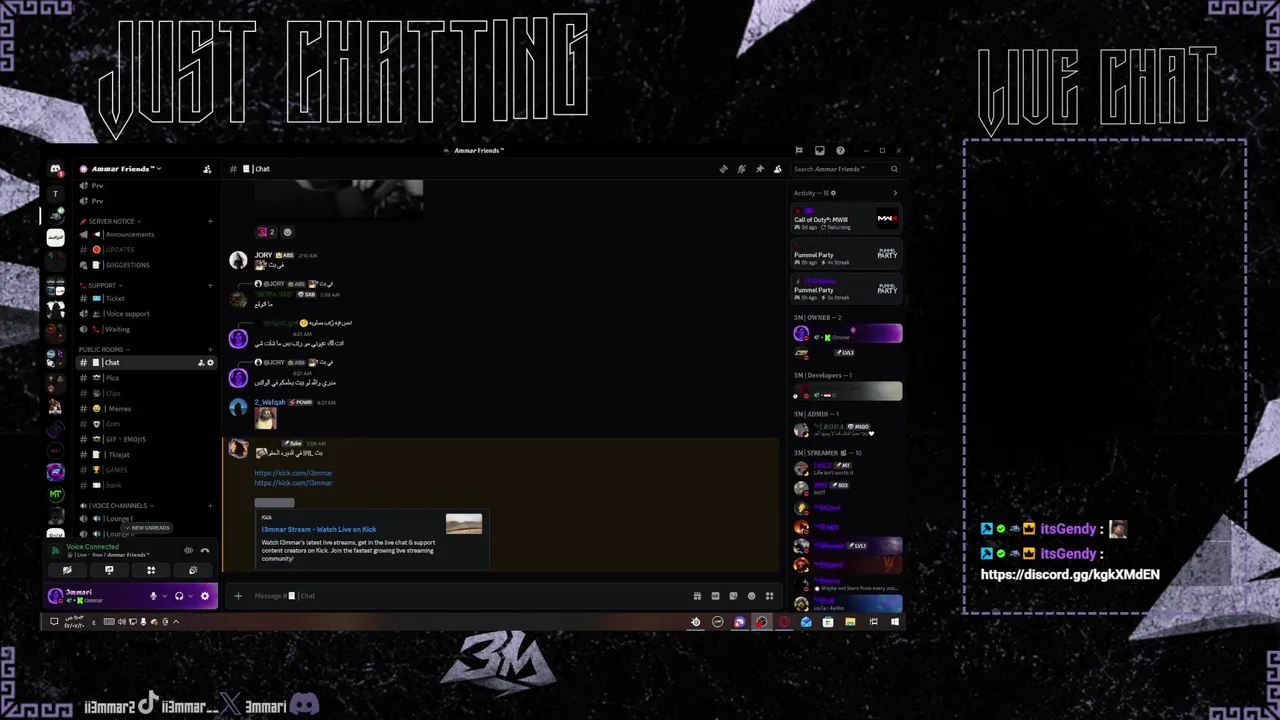Viewport: 1280px width, 720px height.
Task: Click Search Ammar Friends input field
Action: coord(846,169)
